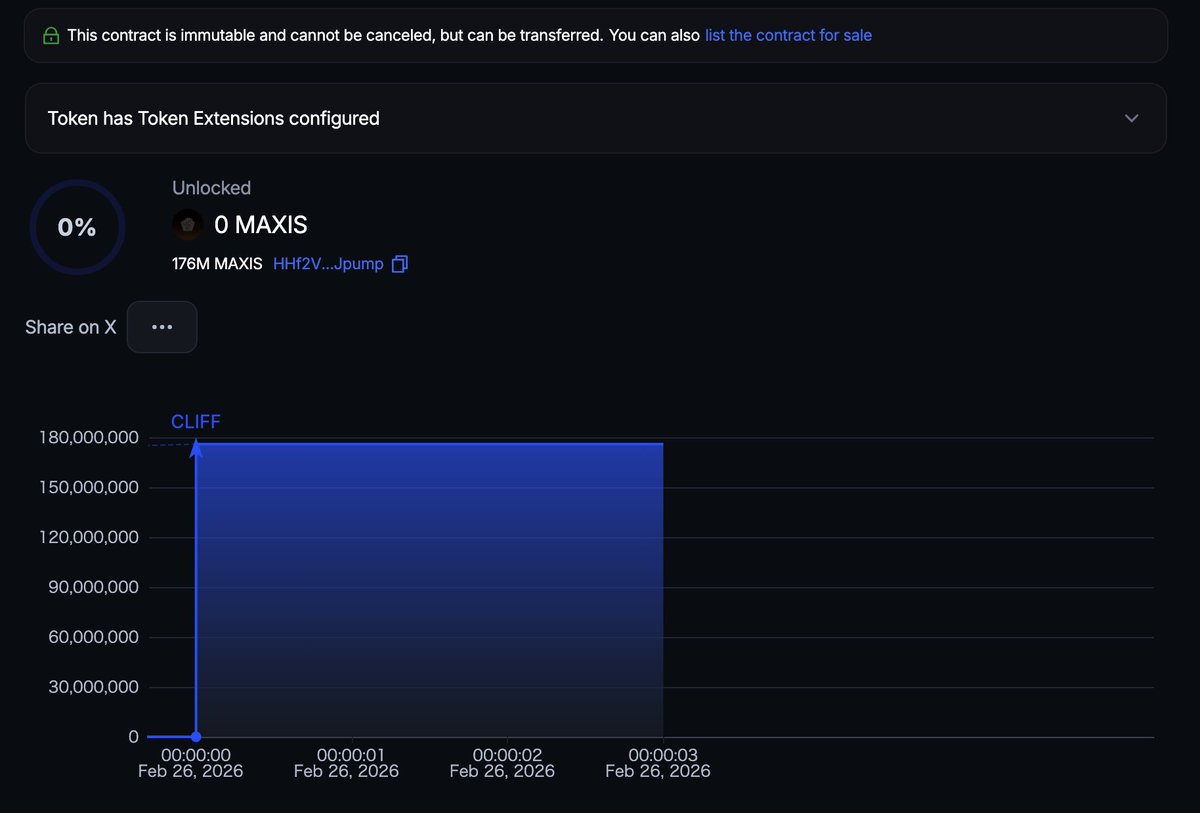Select the 176M MAXIS total amount text
Screen dimensions: 1200x813
pyautogui.click(x=217, y=263)
